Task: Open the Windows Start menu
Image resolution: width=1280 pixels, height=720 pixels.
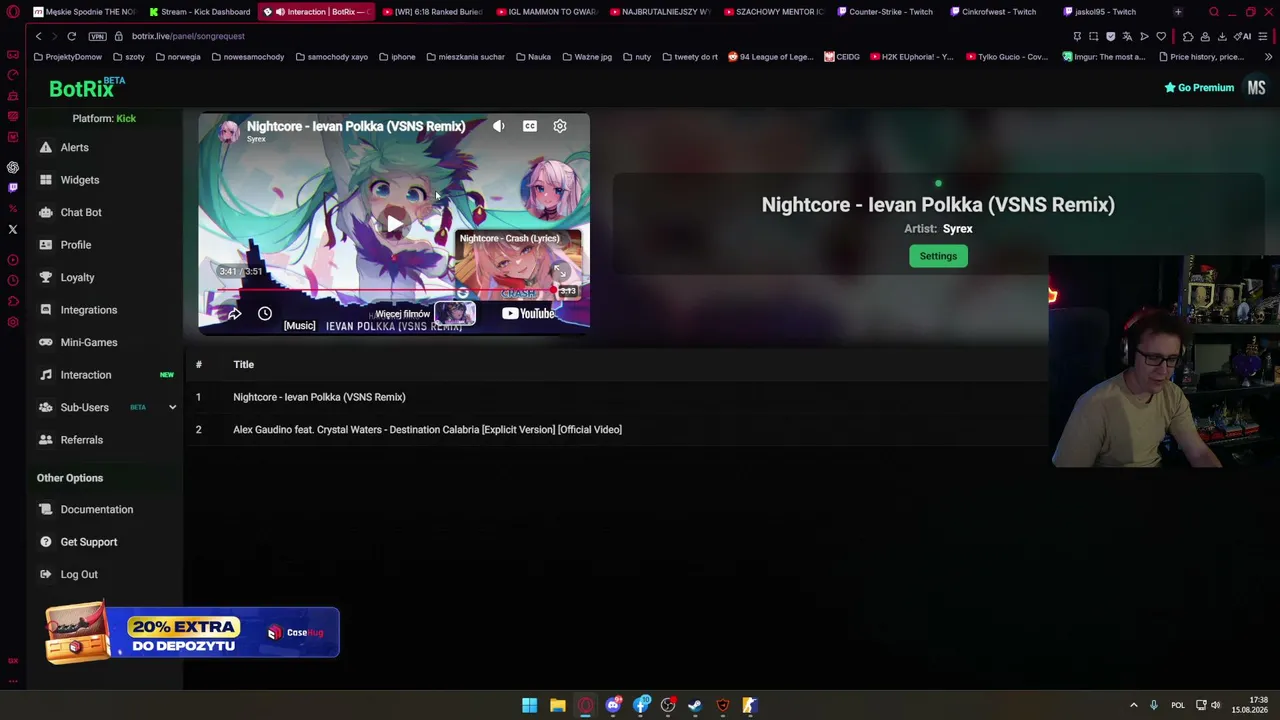Action: (x=529, y=705)
